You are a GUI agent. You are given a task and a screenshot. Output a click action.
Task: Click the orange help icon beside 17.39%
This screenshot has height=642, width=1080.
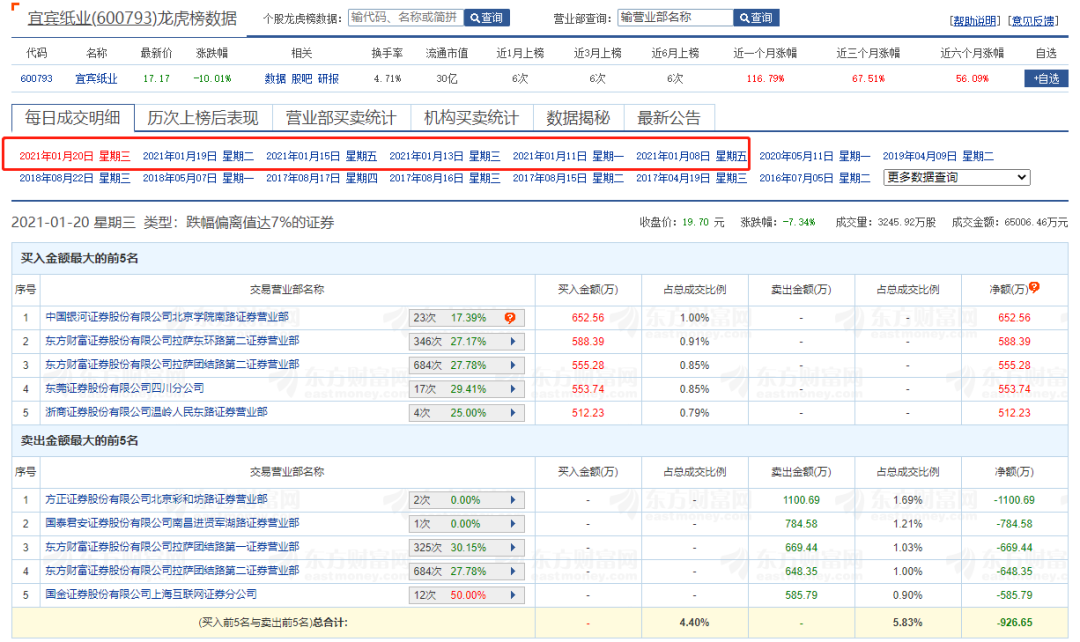click(510, 318)
